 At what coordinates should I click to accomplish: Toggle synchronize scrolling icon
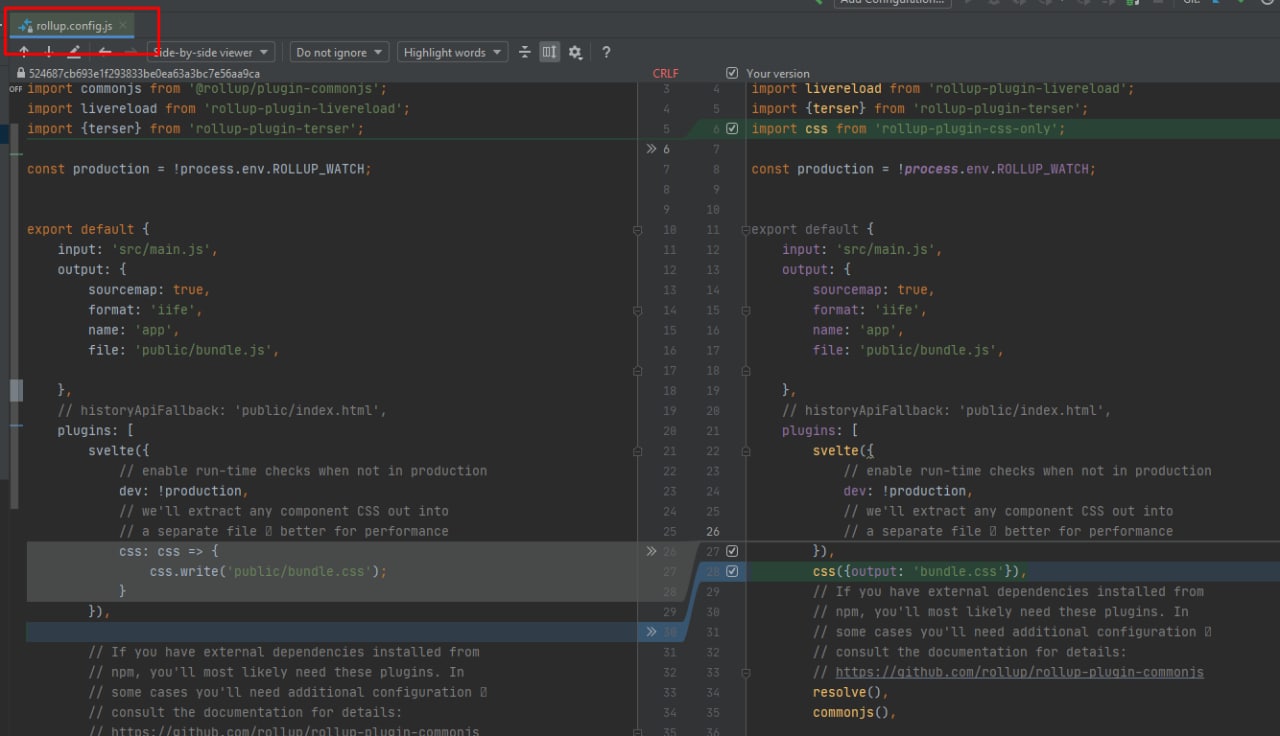(x=550, y=52)
